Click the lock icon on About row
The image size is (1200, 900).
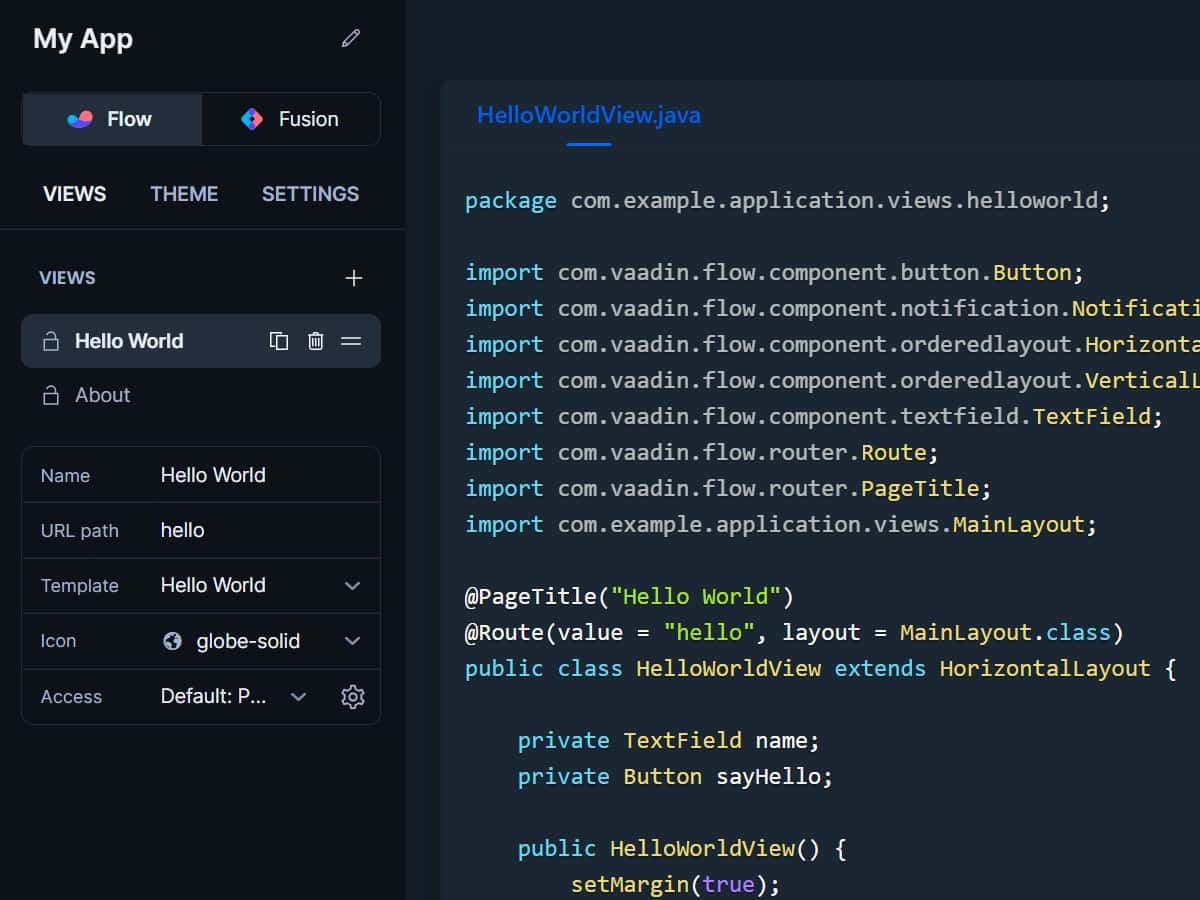pyautogui.click(x=50, y=395)
